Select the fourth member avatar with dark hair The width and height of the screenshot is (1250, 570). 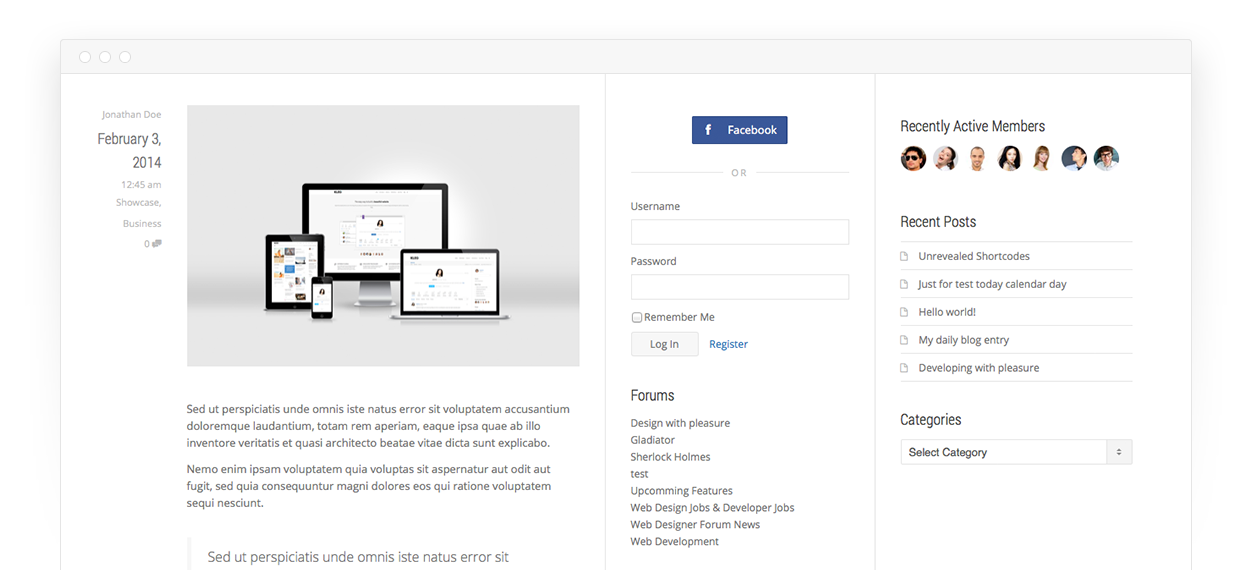[1009, 158]
